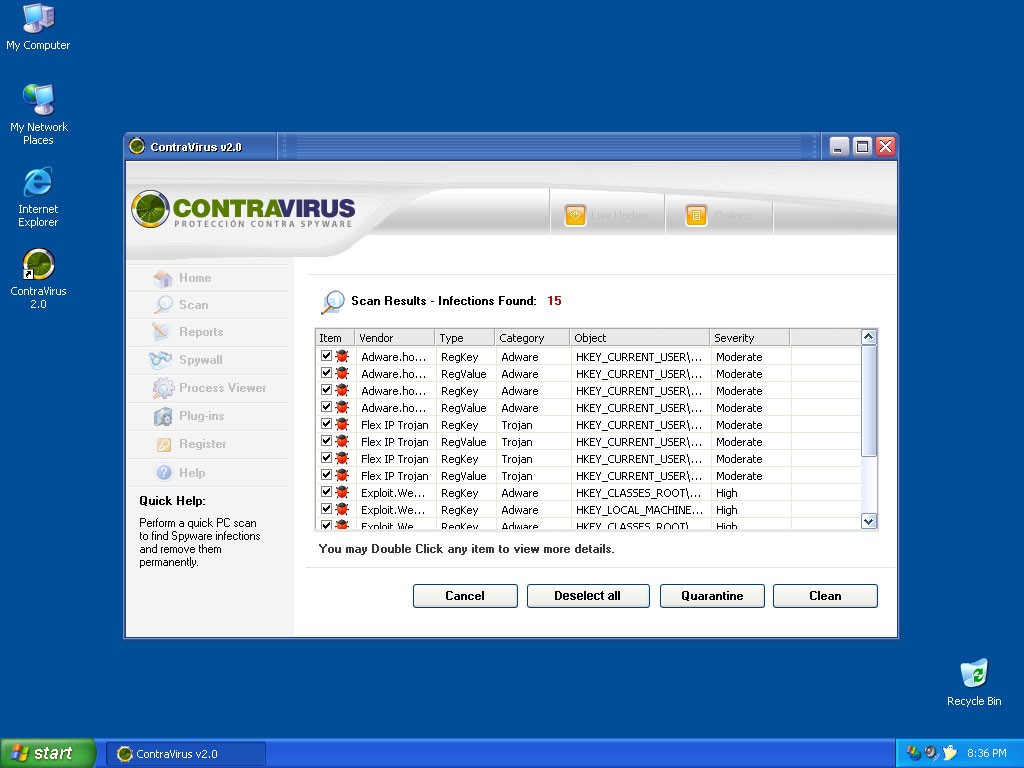Click the Home sidebar icon
This screenshot has height=768, width=1024.
click(x=163, y=278)
